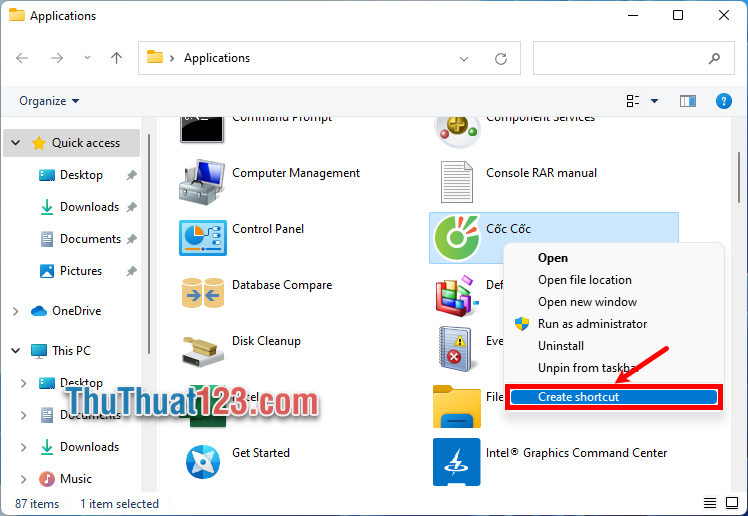Select the Control Panel icon
Image resolution: width=748 pixels, height=516 pixels.
202,238
